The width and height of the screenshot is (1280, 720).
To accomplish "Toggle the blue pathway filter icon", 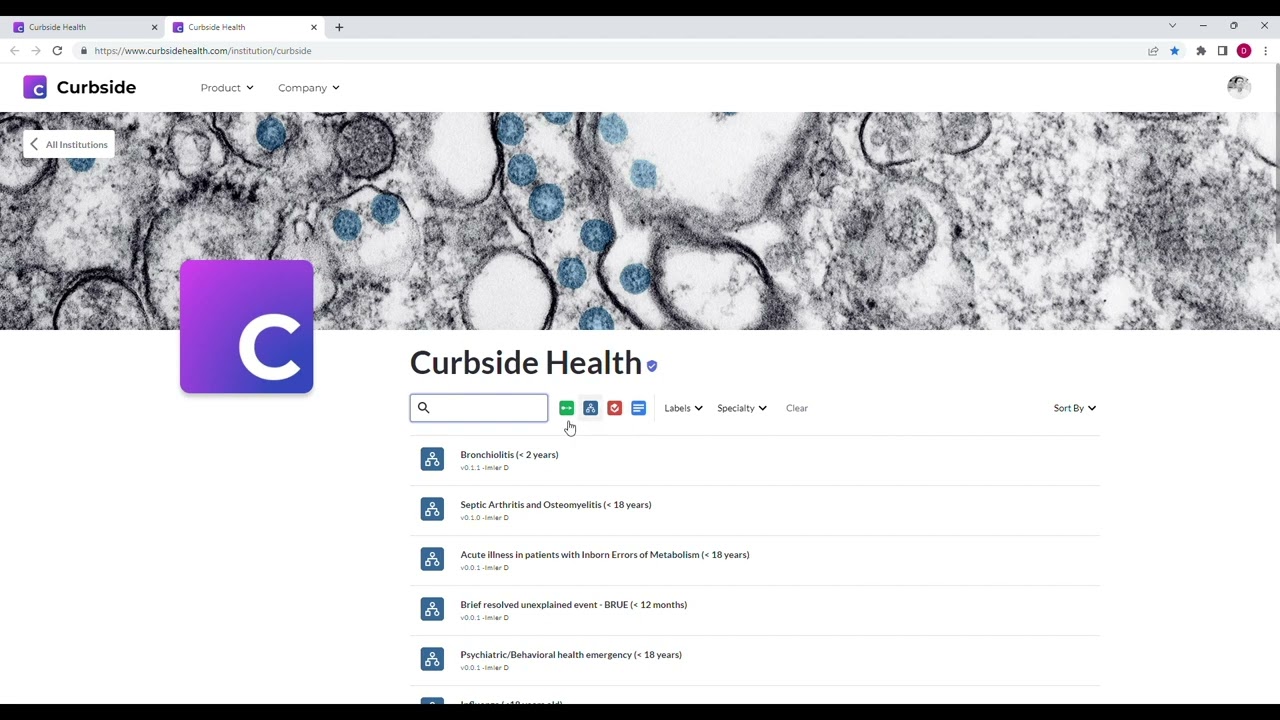I will [x=590, y=408].
